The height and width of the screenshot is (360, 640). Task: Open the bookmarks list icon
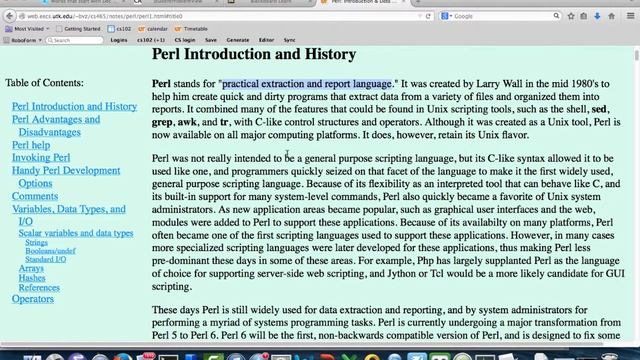[x=584, y=16]
